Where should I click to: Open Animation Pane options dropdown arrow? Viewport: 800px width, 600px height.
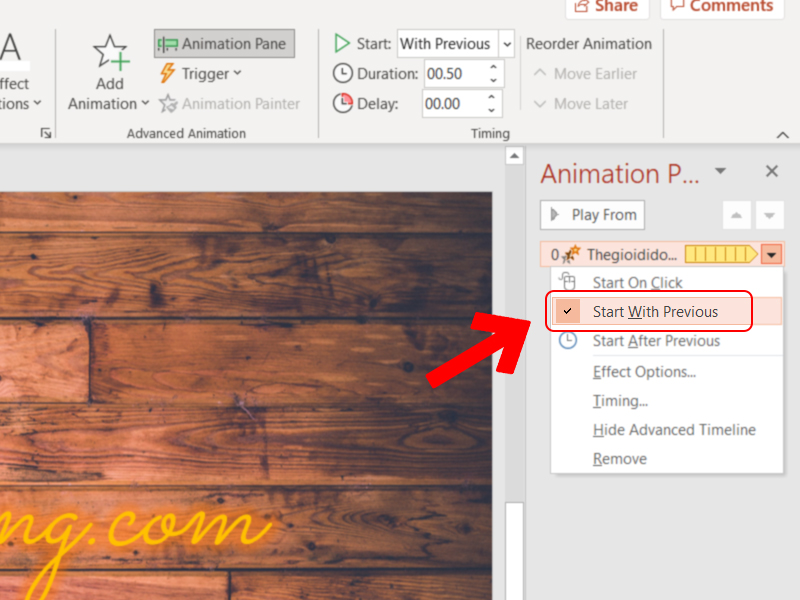coord(720,171)
